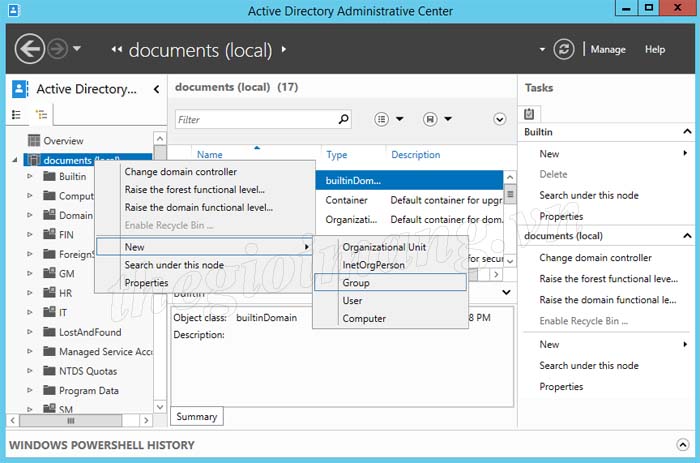Sort by the Name column header

coord(209,154)
